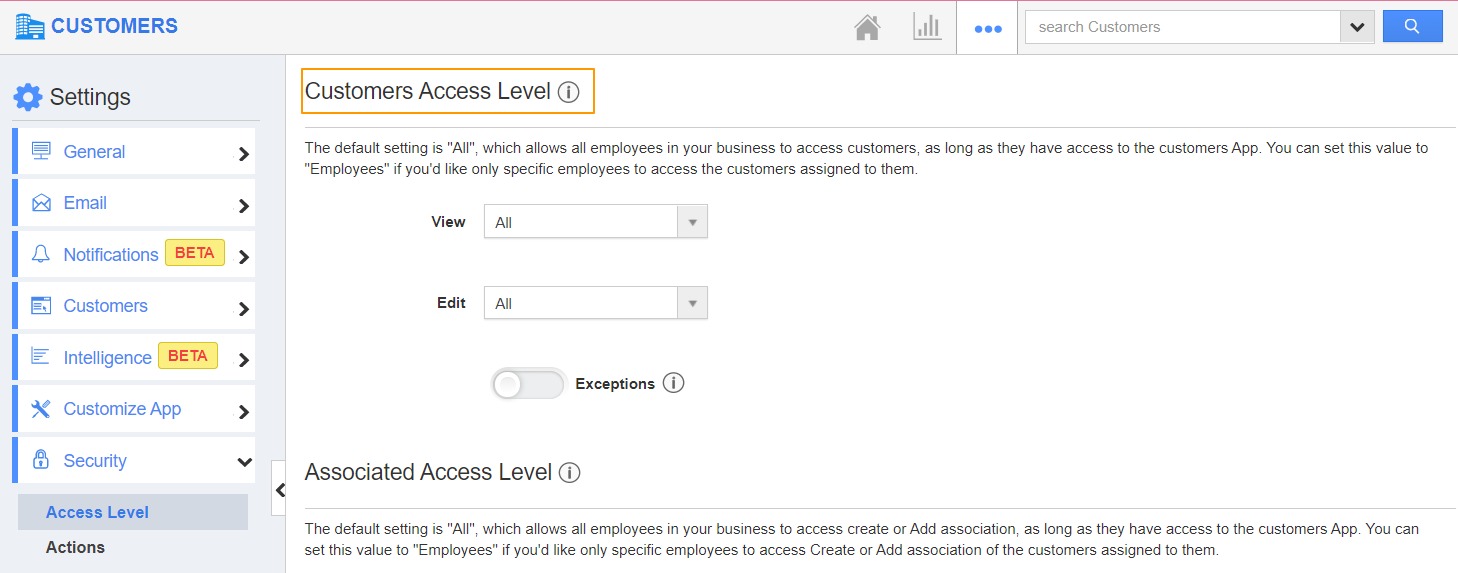Open General settings menu
The width and height of the screenshot is (1458, 573).
point(134,152)
